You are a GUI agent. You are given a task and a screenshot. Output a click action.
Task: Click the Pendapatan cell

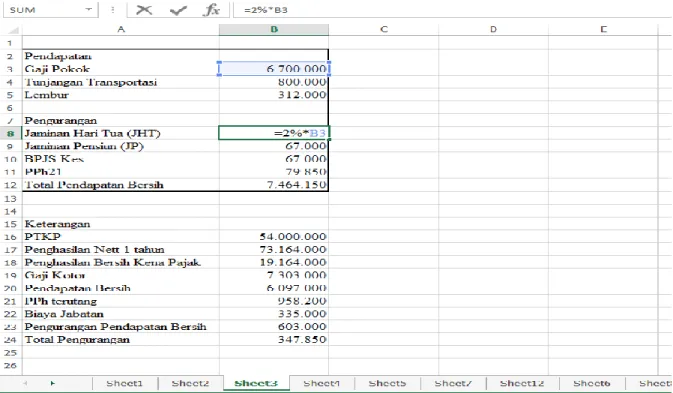click(121, 56)
